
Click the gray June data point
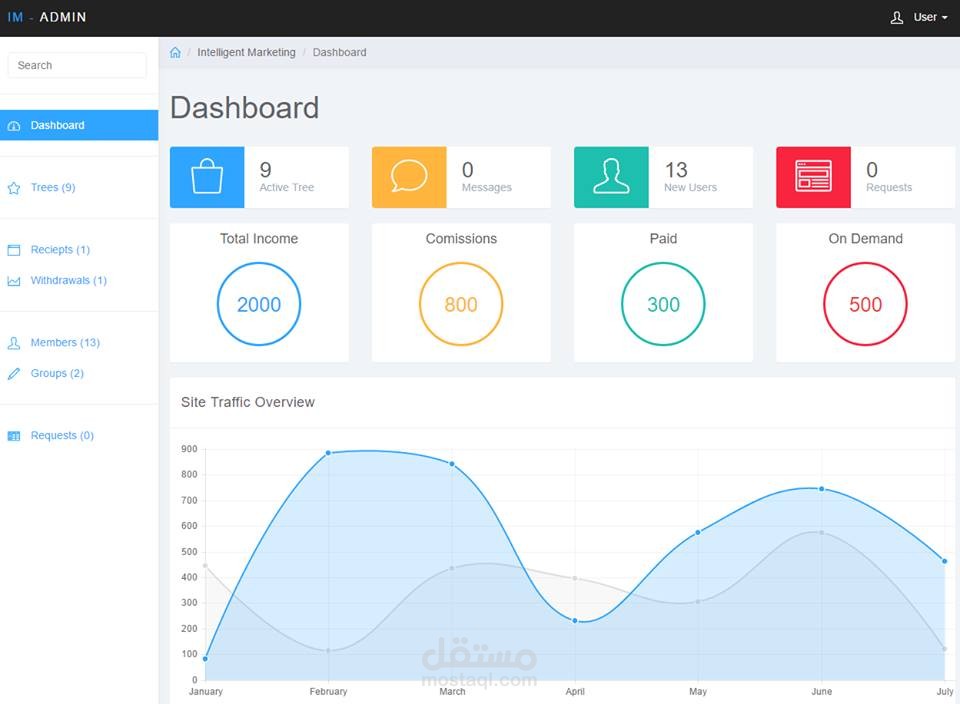point(822,533)
